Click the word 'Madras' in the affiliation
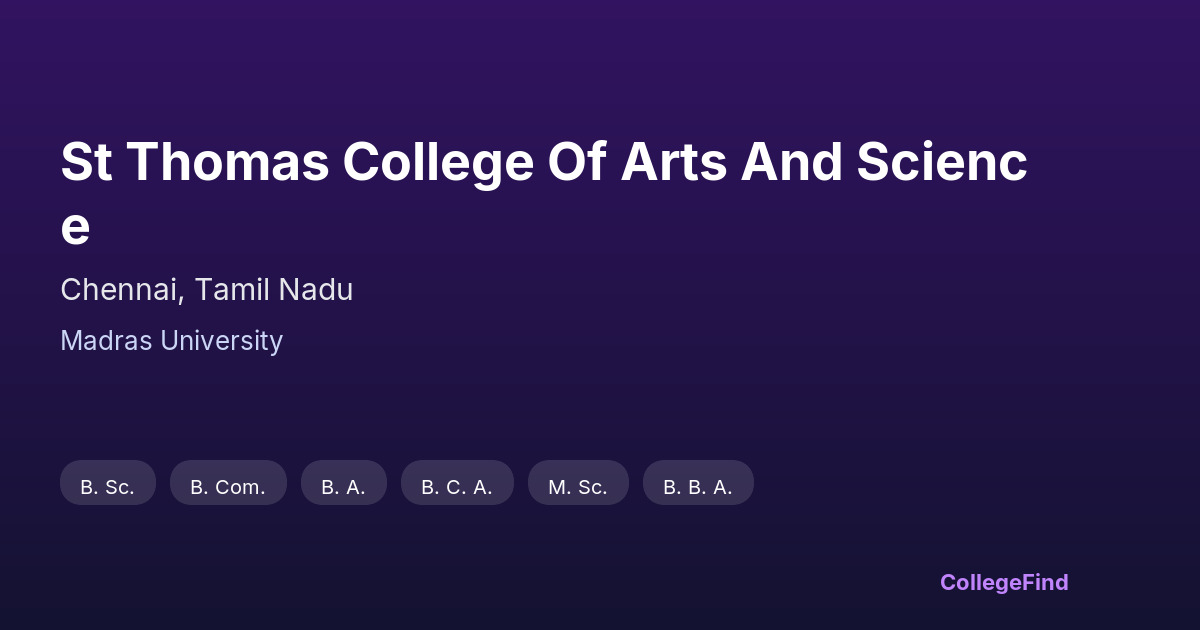The width and height of the screenshot is (1200, 630). pyautogui.click(x=106, y=341)
